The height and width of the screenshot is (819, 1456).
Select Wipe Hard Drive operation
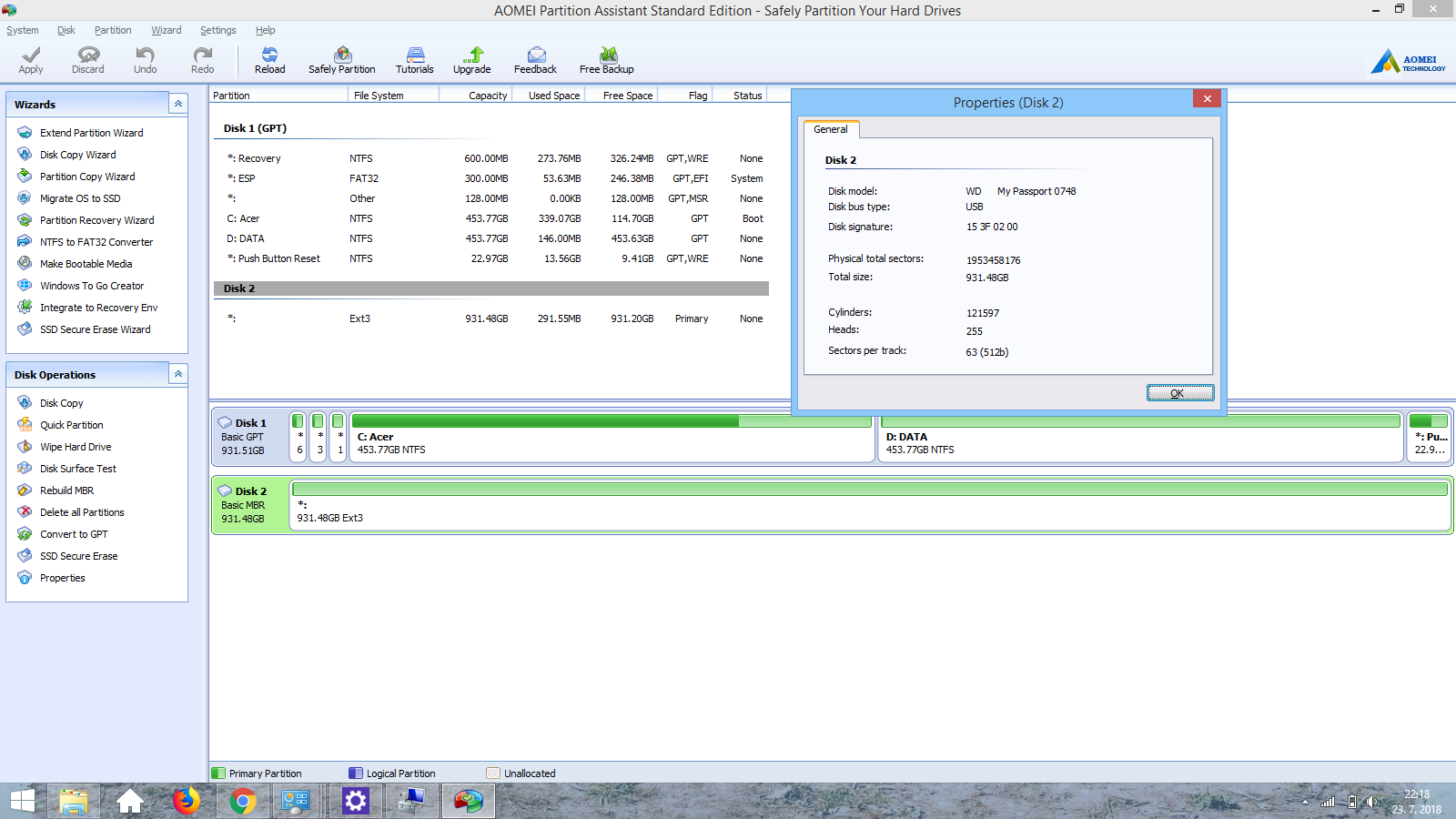tap(76, 447)
